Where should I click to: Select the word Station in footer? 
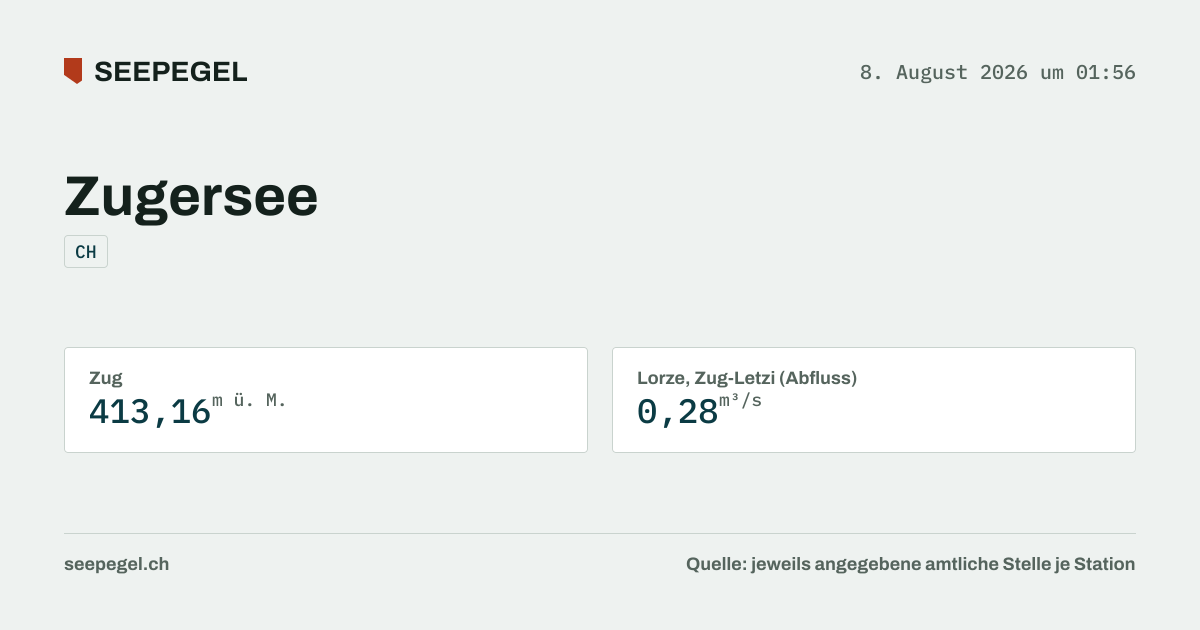[1105, 564]
